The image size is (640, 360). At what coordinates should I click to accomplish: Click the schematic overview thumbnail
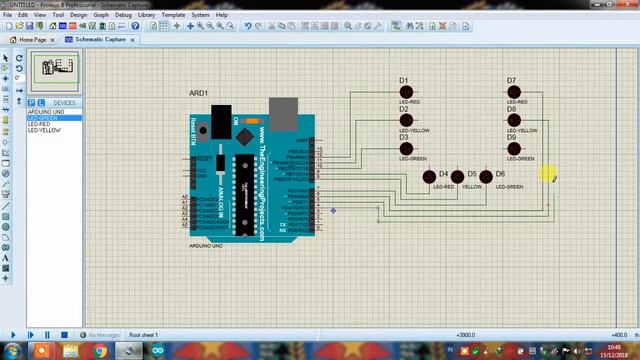click(55, 71)
